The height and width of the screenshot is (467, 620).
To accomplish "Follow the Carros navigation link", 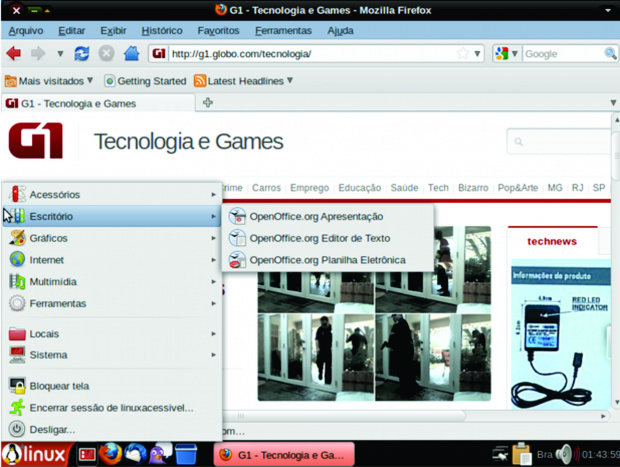I will [x=266, y=188].
